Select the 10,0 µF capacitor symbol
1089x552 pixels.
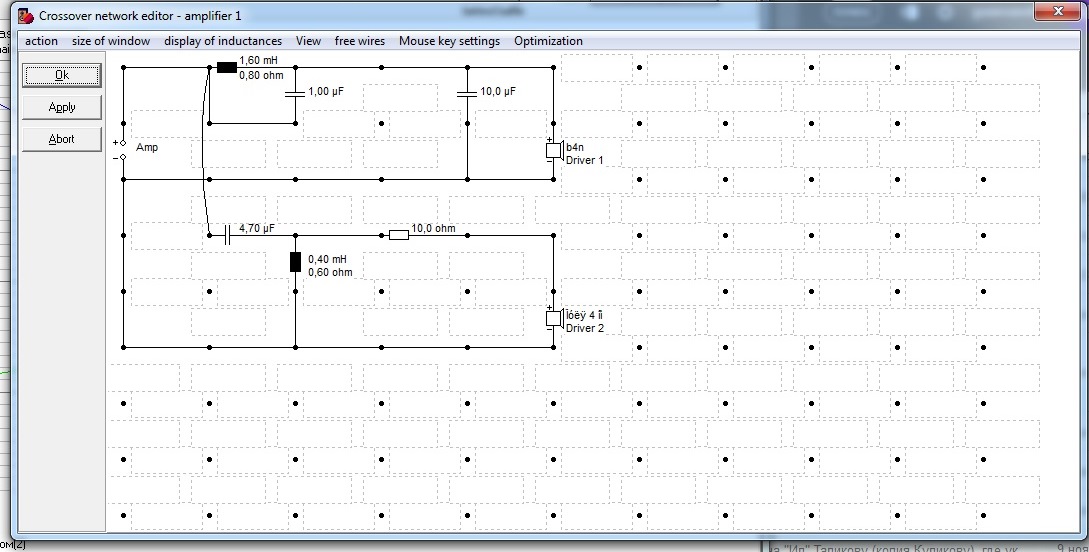[467, 93]
